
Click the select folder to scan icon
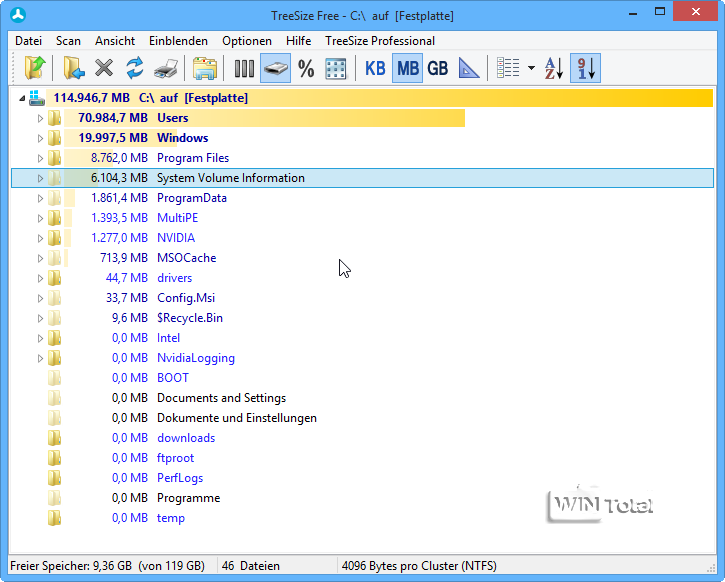tap(73, 69)
